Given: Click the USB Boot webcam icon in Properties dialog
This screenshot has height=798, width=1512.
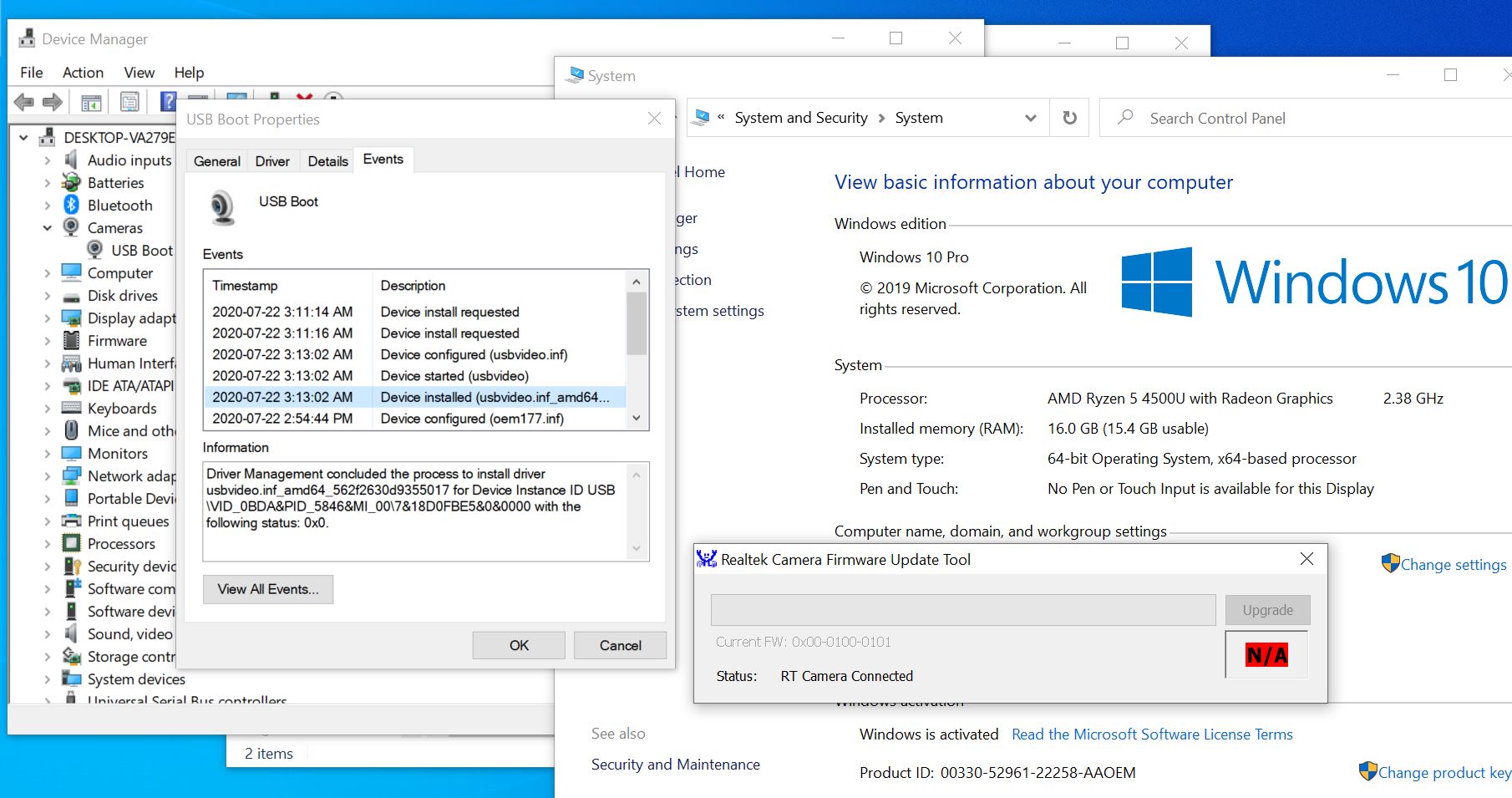Looking at the screenshot, I should click(x=222, y=206).
